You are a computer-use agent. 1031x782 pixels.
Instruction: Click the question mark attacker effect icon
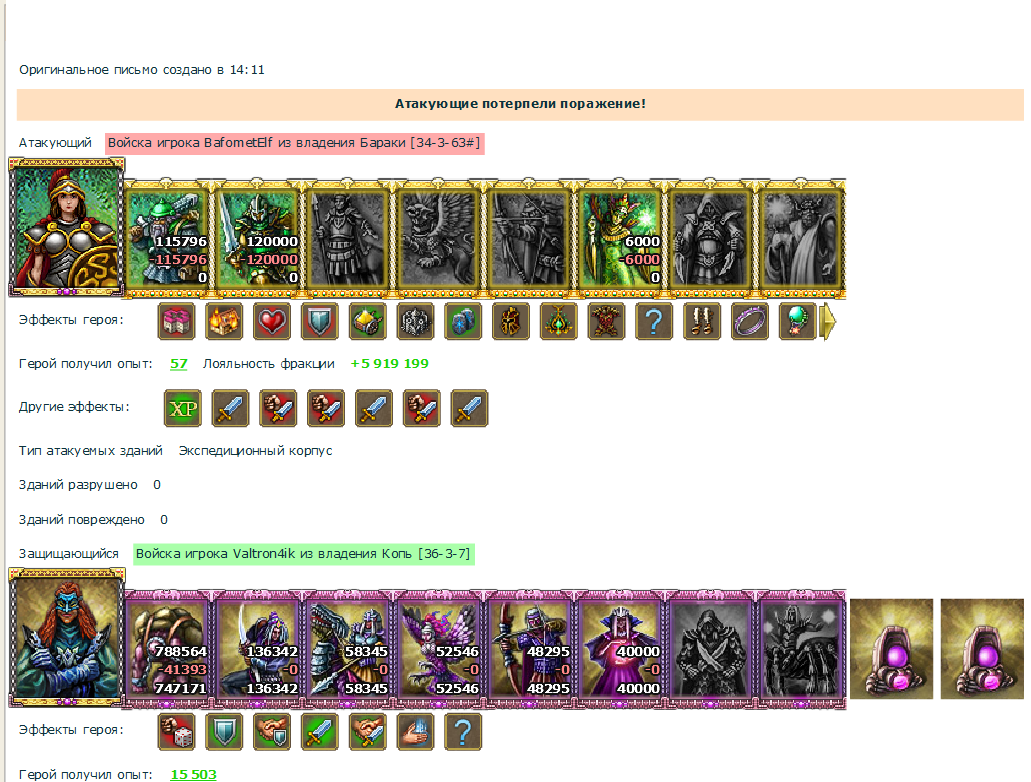[654, 321]
